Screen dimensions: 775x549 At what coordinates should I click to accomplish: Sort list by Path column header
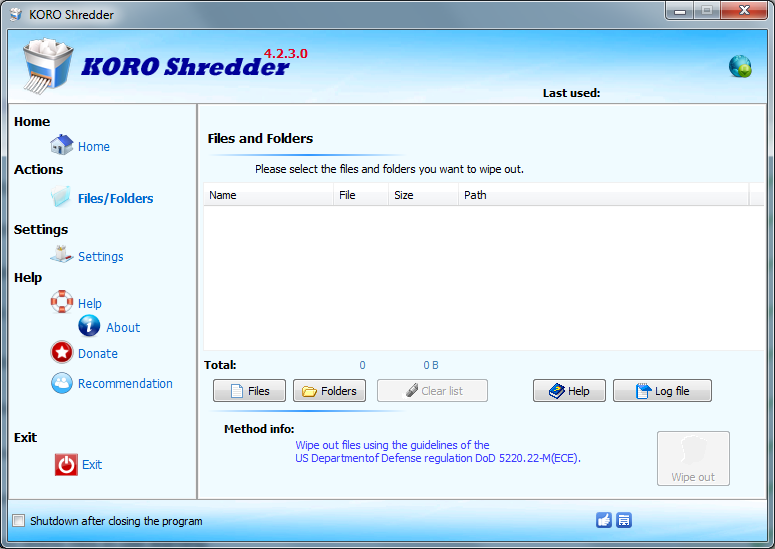[603, 195]
